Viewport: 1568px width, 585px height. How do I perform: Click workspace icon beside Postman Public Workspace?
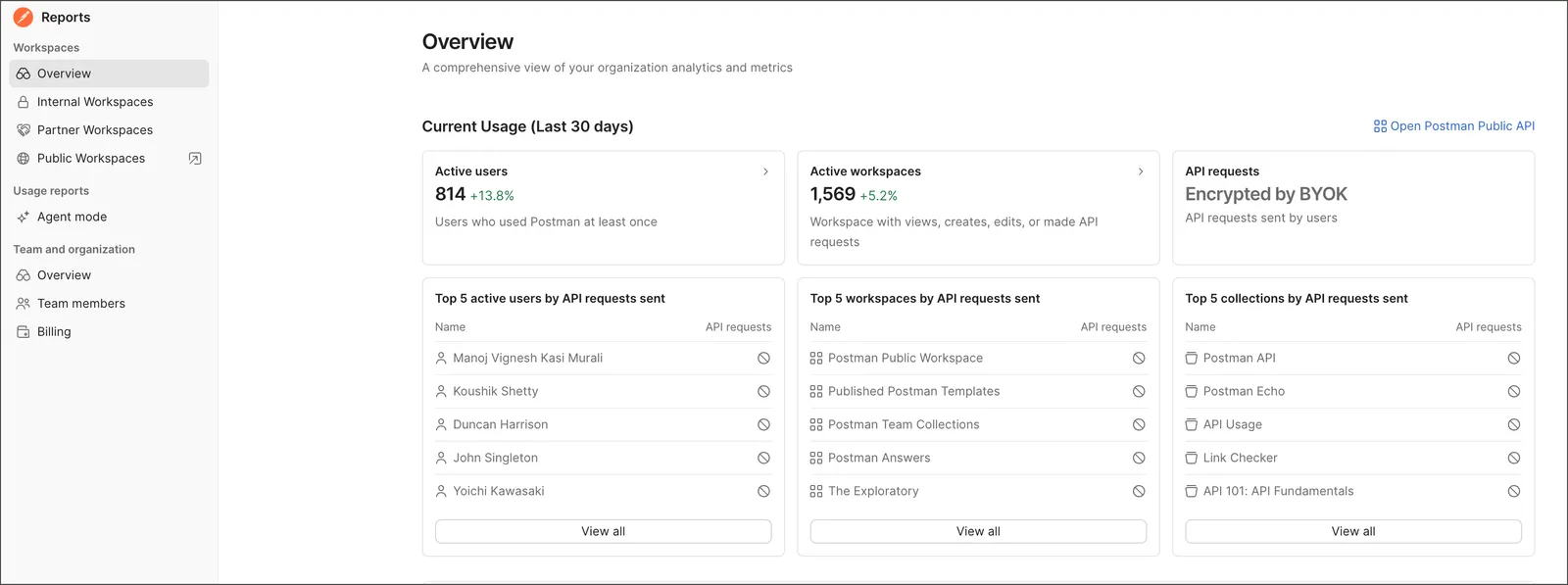816,359
